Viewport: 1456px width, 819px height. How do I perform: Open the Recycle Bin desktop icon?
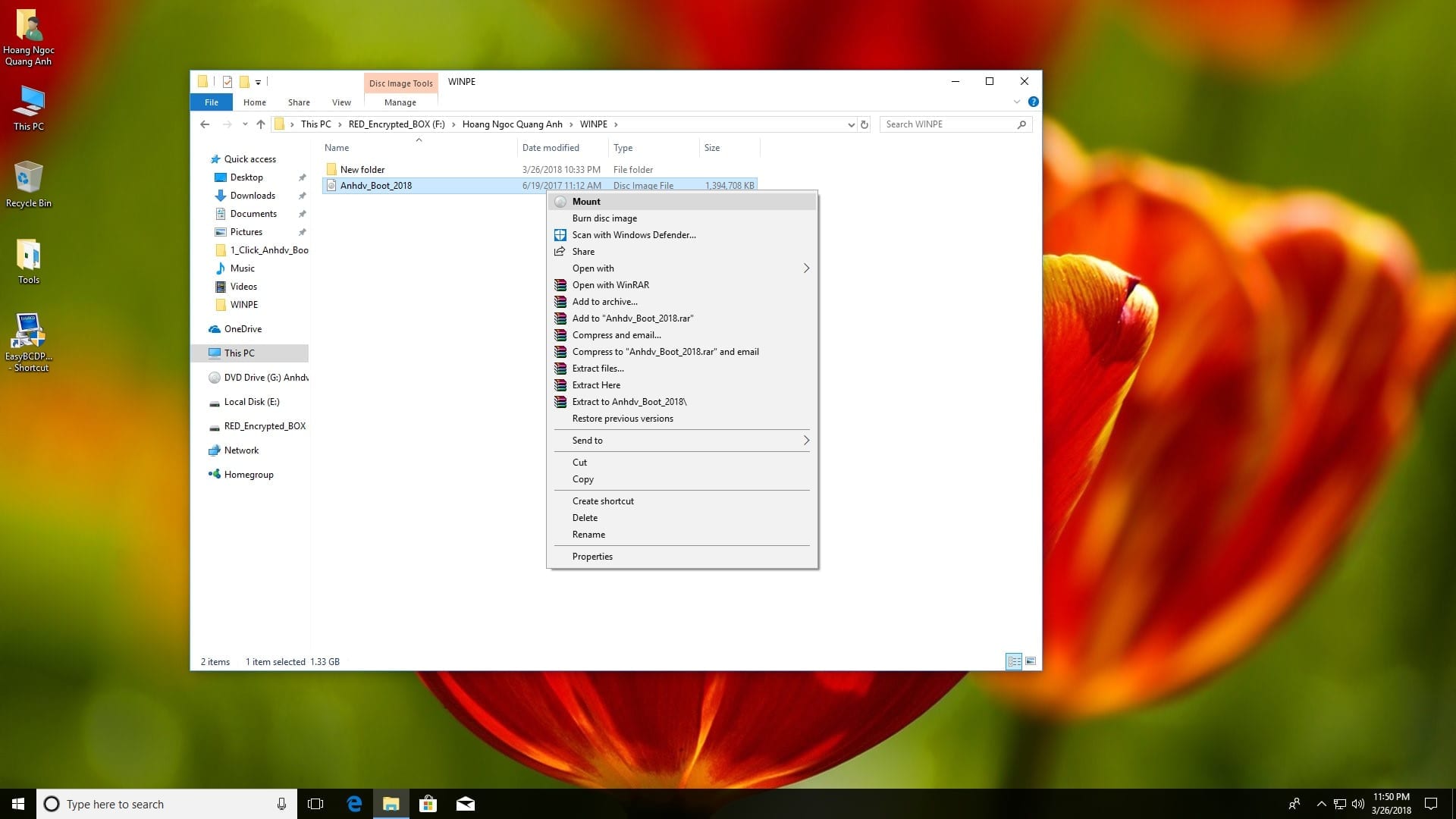point(28,184)
